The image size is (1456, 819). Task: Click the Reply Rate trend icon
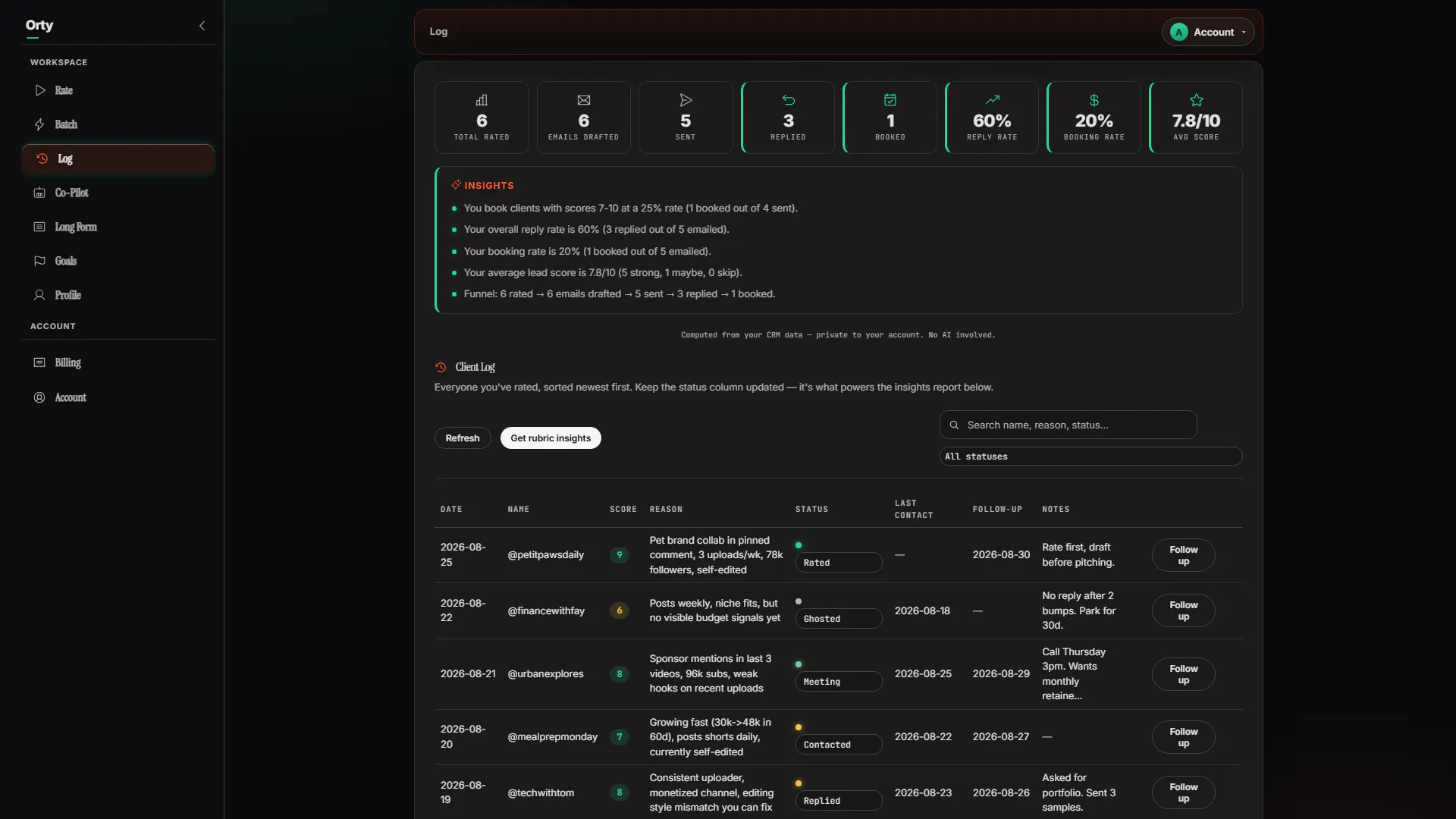(x=993, y=100)
